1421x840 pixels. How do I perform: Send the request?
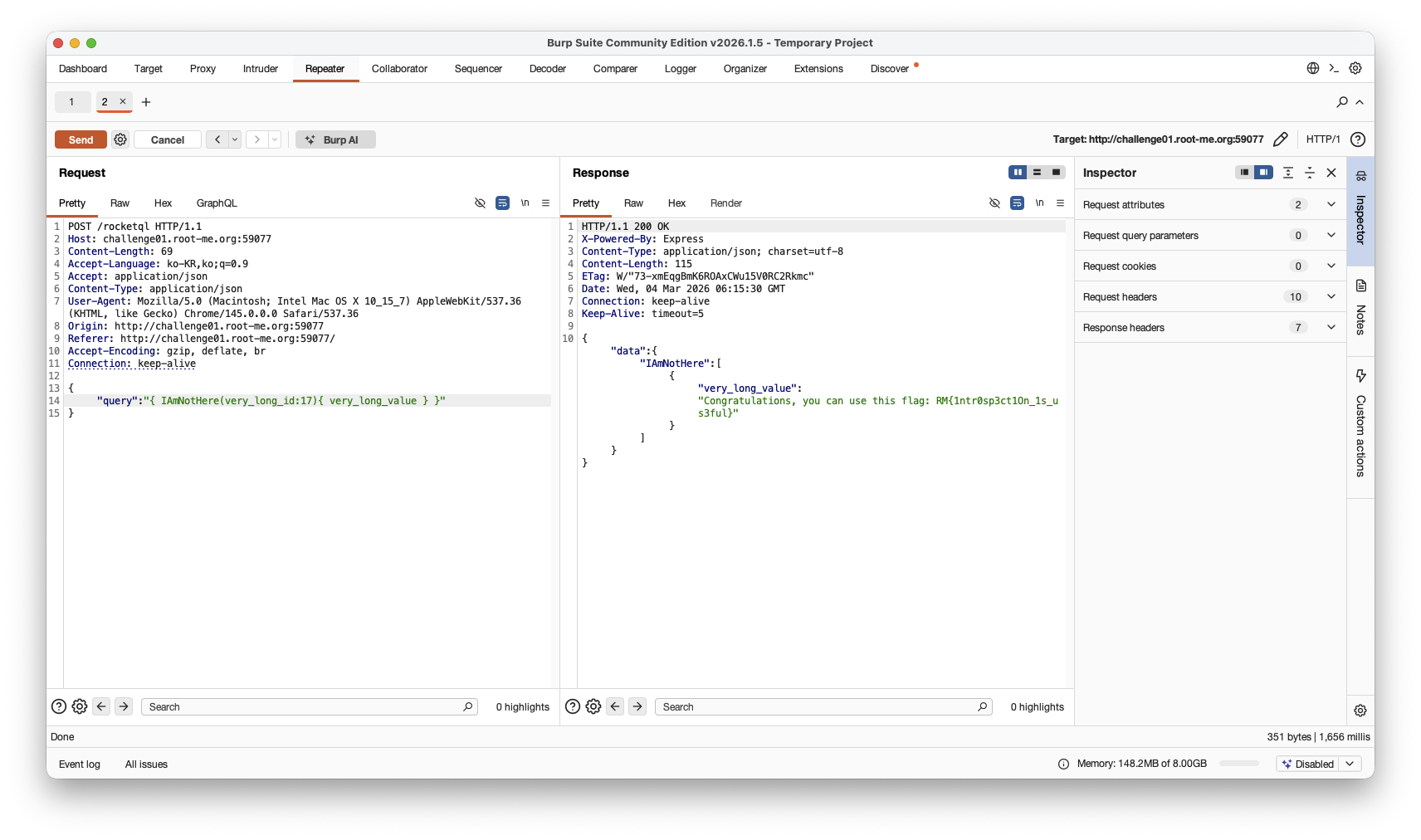(x=81, y=139)
